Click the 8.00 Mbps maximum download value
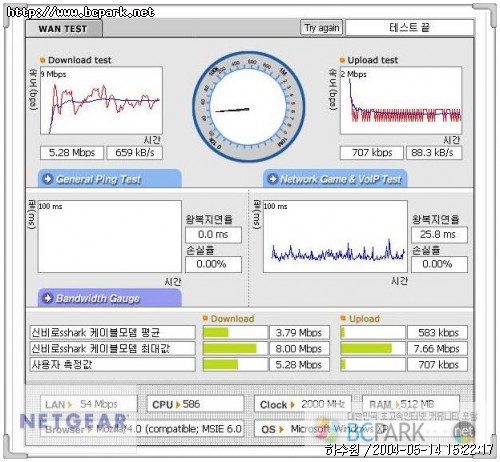 [299, 348]
